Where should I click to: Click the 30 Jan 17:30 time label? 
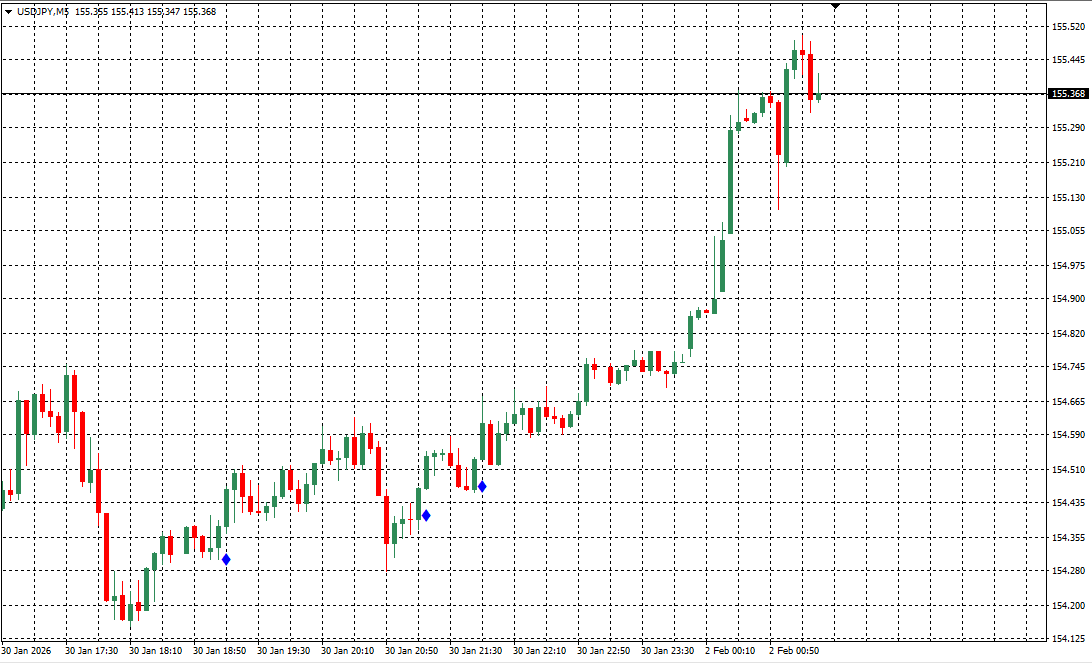tap(91, 651)
